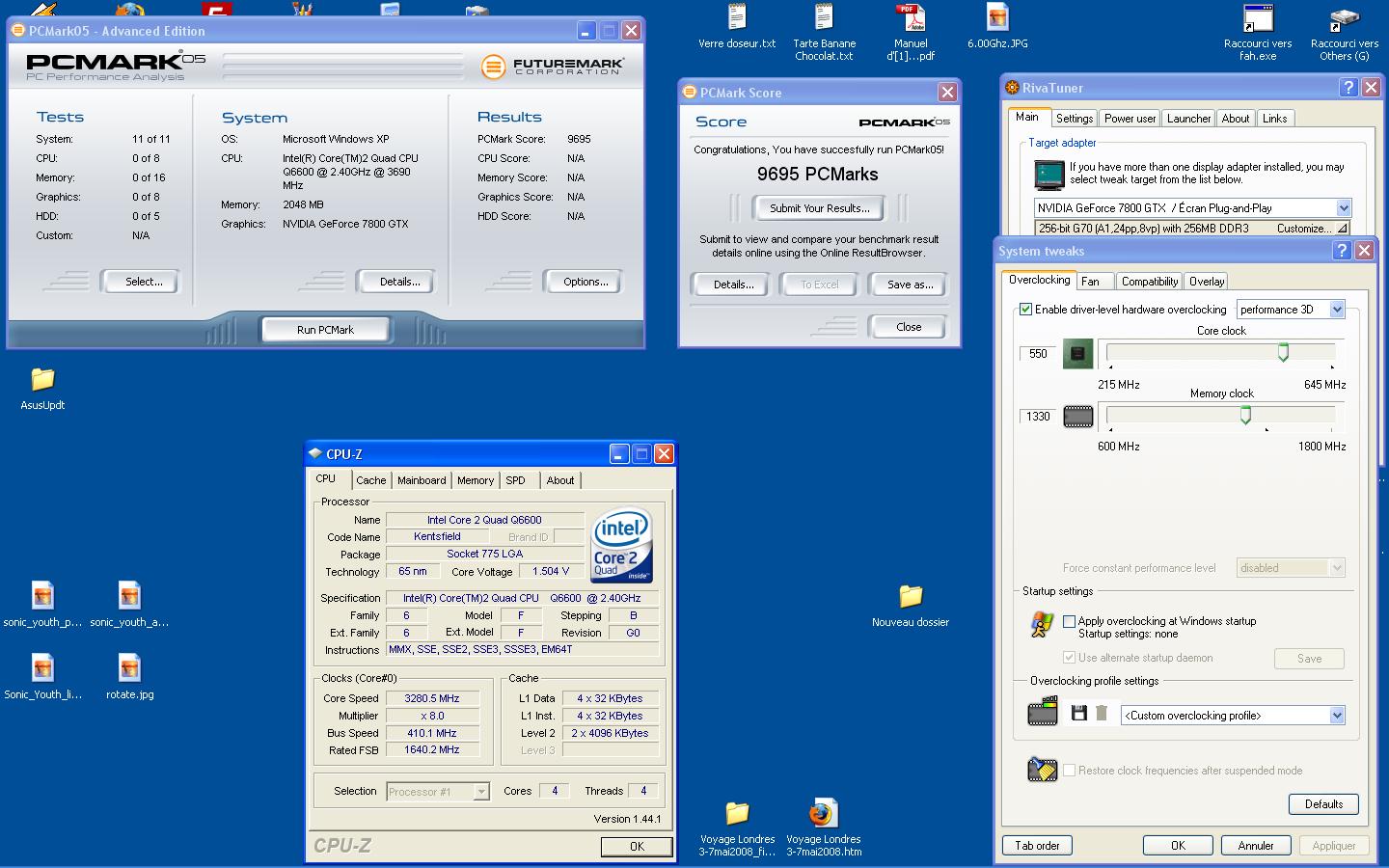Open Voyage Londres 3-7mai2008.htm Firefox file
This screenshot has height=868, width=1389.
click(x=824, y=827)
